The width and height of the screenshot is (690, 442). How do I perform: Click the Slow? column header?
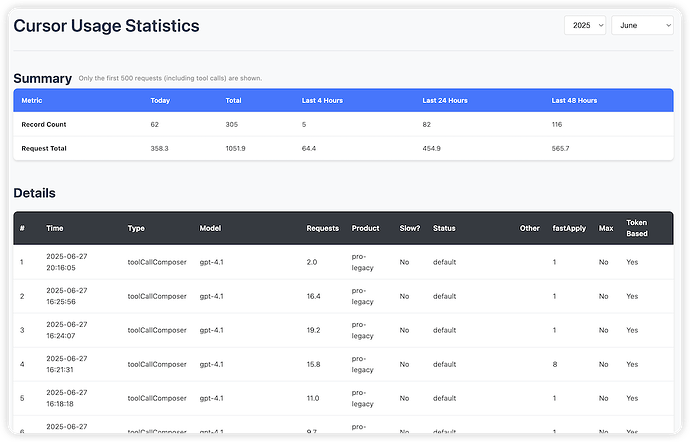pos(410,228)
